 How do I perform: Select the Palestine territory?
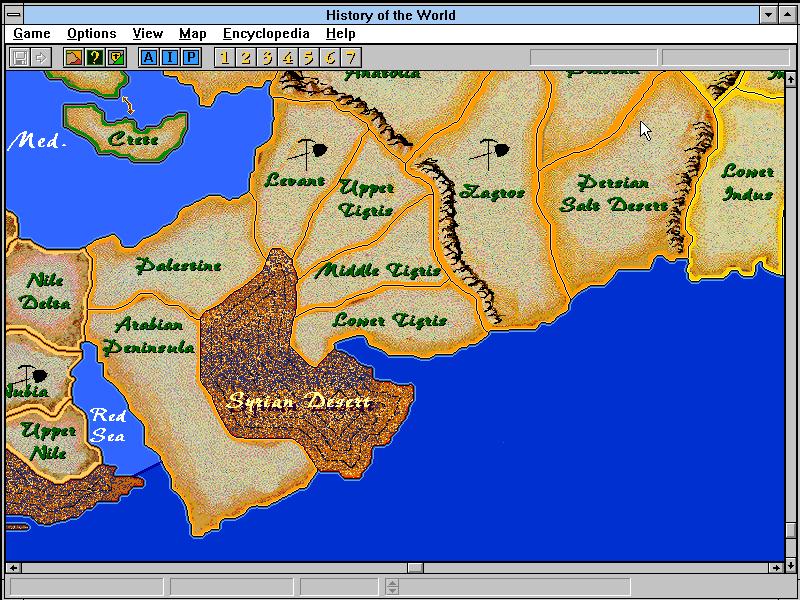[179, 265]
